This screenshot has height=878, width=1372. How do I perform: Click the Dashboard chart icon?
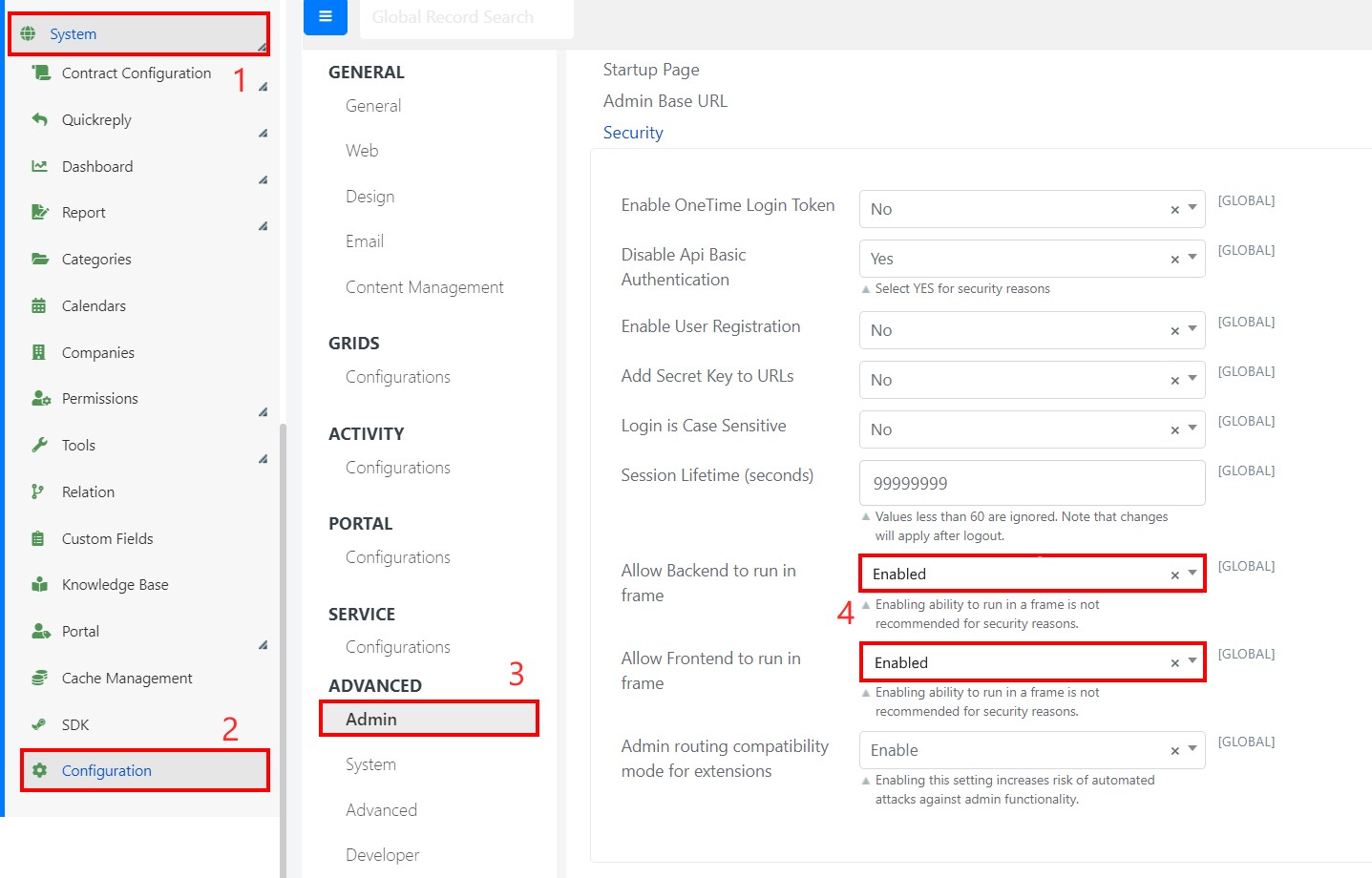(x=39, y=166)
